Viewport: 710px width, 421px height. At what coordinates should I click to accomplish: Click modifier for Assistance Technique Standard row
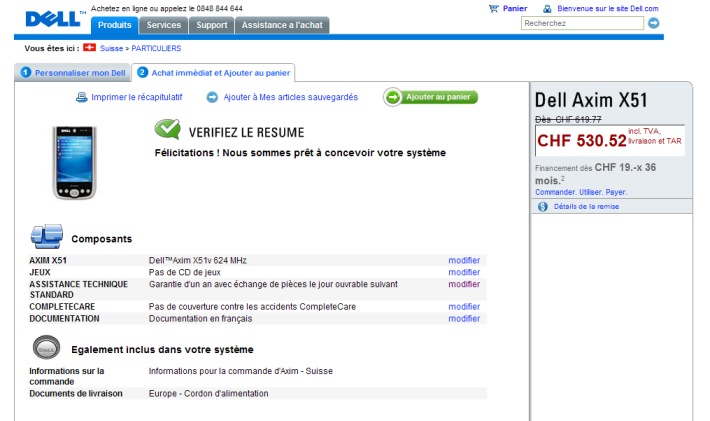(464, 284)
